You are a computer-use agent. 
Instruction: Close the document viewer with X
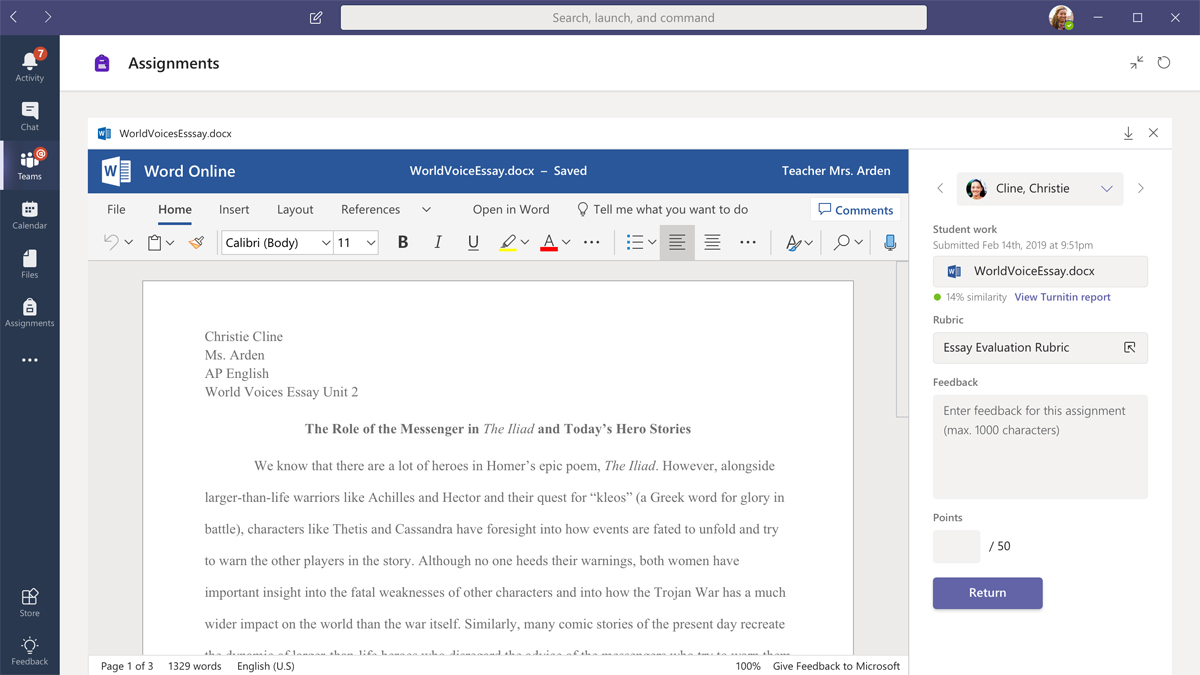coord(1153,133)
